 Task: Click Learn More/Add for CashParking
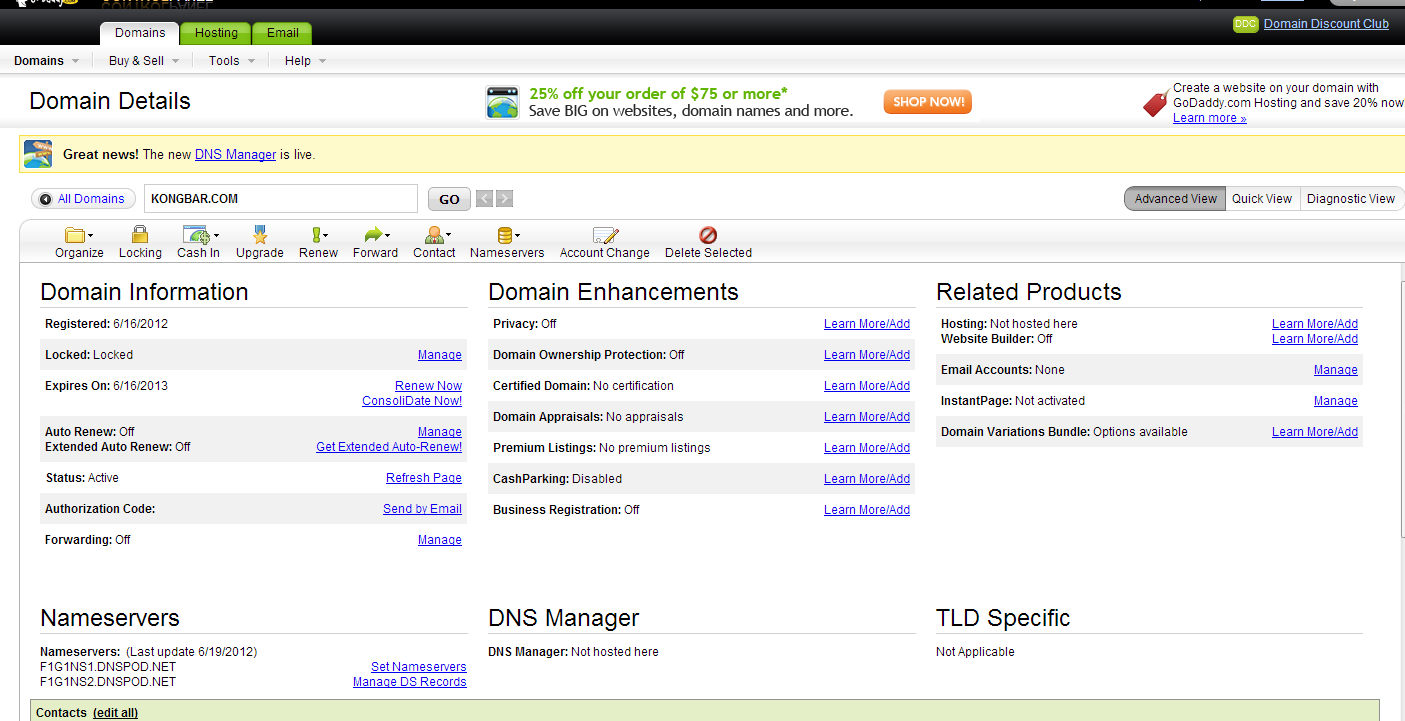click(x=867, y=479)
